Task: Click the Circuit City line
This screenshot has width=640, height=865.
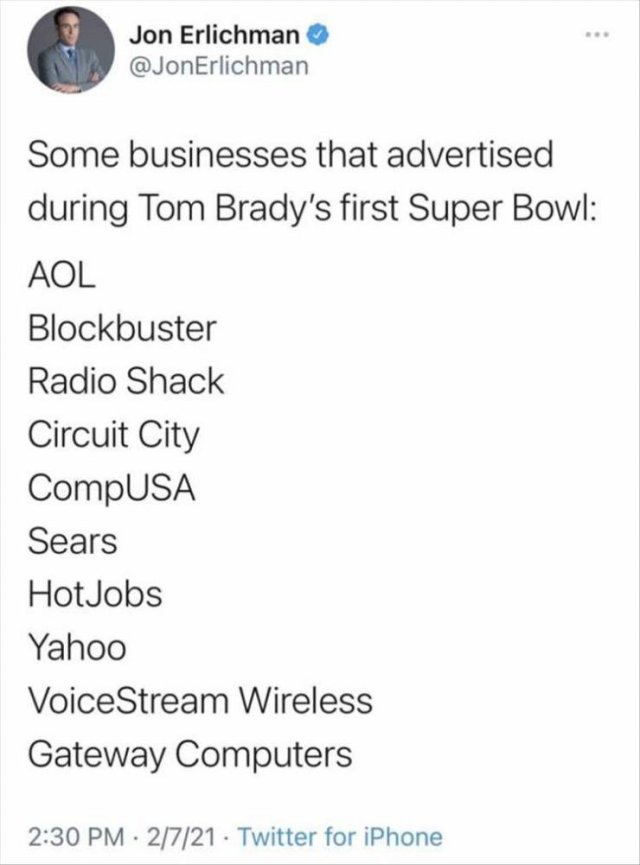Action: pyautogui.click(x=114, y=435)
